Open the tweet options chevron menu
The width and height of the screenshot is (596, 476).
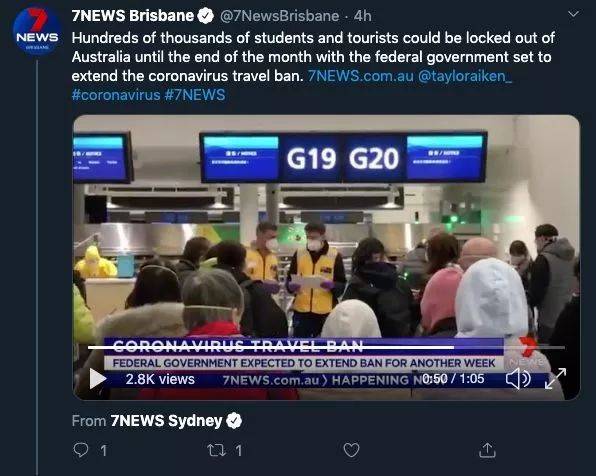pyautogui.click(x=573, y=14)
